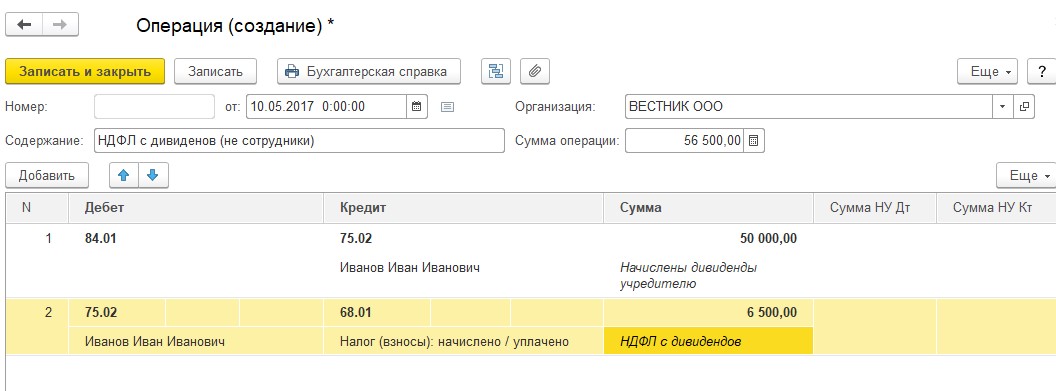Move the row up with the blue arrow
The height and width of the screenshot is (391, 1056).
[x=124, y=176]
